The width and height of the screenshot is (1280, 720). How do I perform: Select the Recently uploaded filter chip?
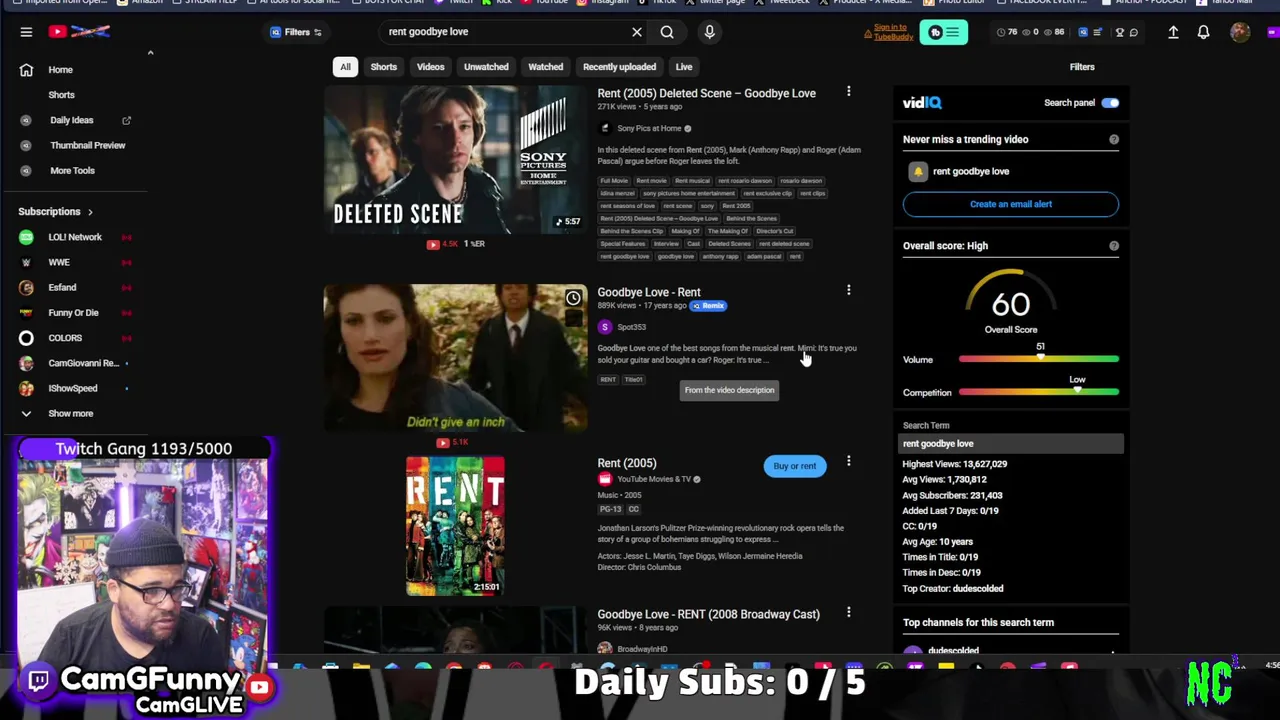tap(619, 67)
